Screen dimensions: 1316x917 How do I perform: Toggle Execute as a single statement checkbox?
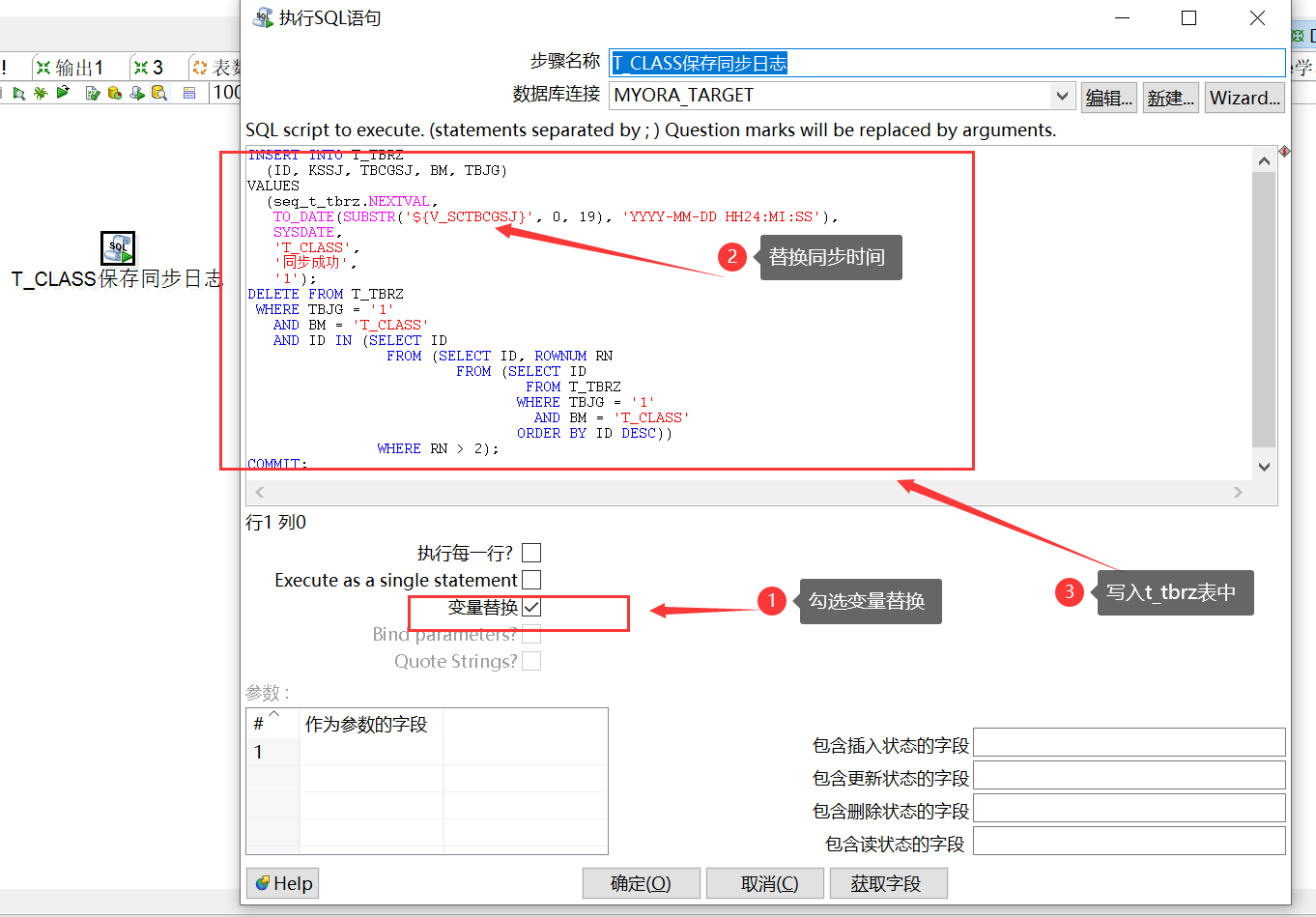[x=531, y=580]
